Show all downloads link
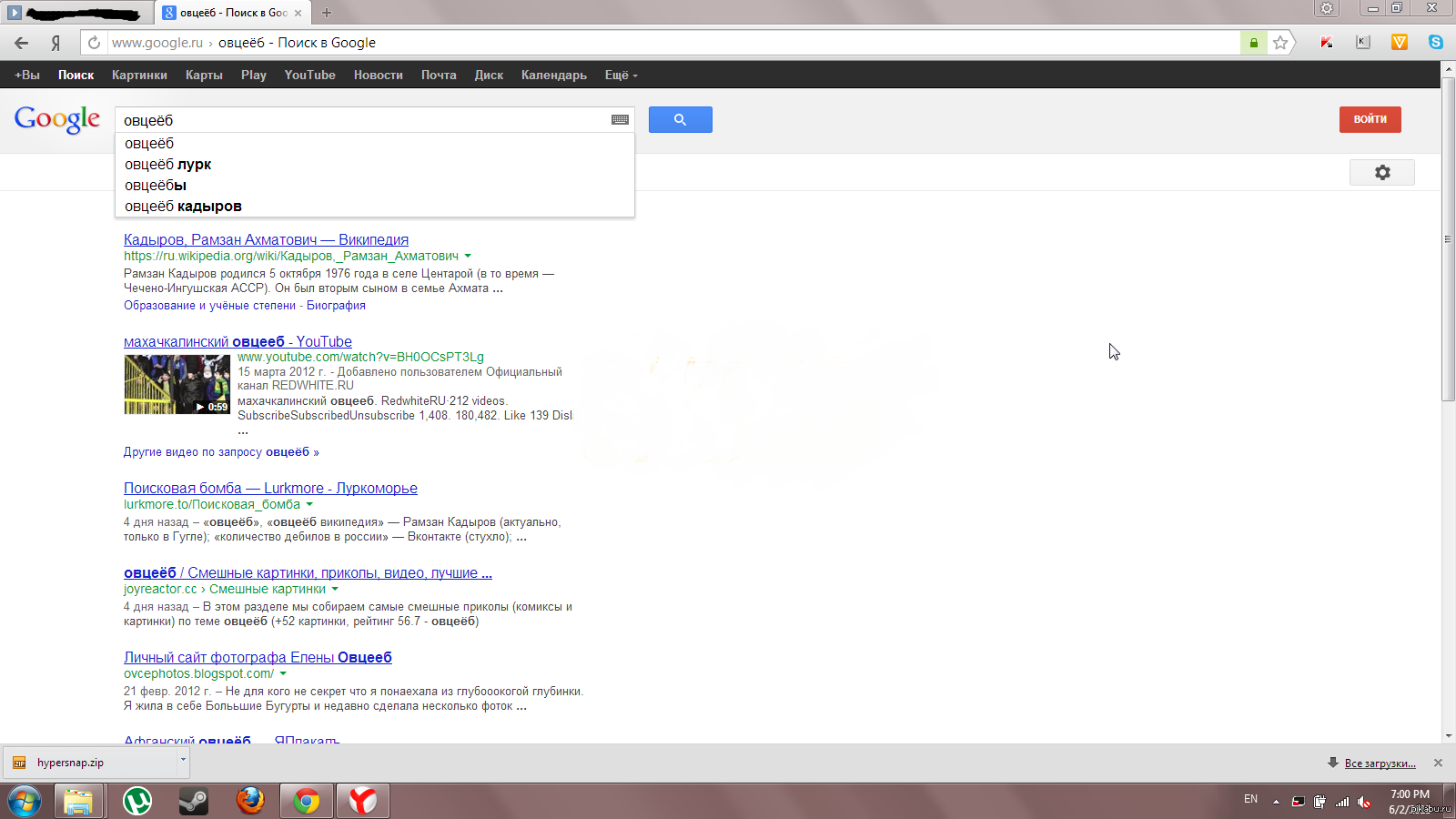Screen dimensions: 1456x819 (1380, 763)
